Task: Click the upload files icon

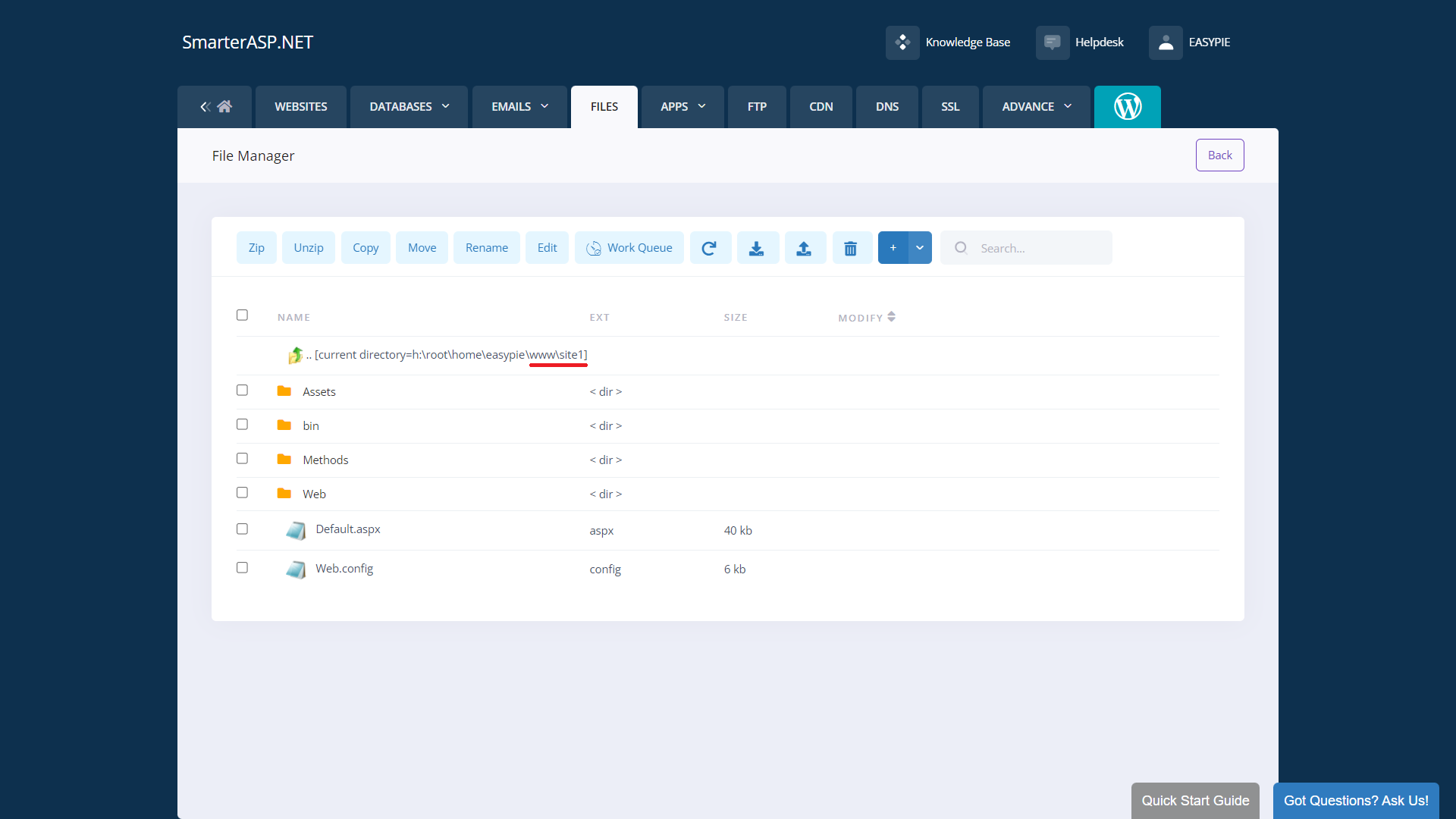Action: click(x=805, y=248)
